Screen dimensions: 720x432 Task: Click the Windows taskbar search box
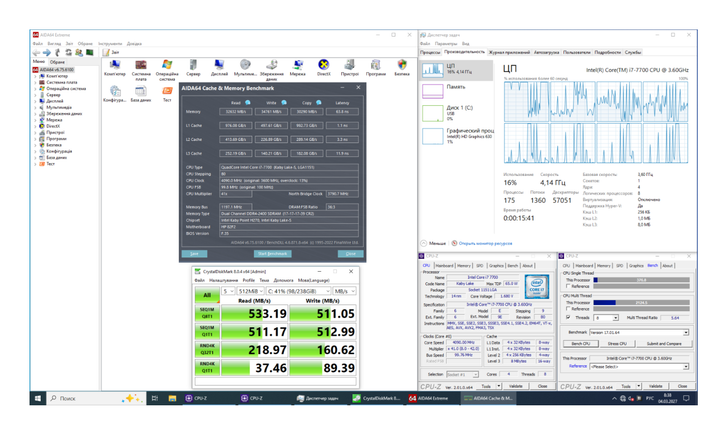pos(96,398)
